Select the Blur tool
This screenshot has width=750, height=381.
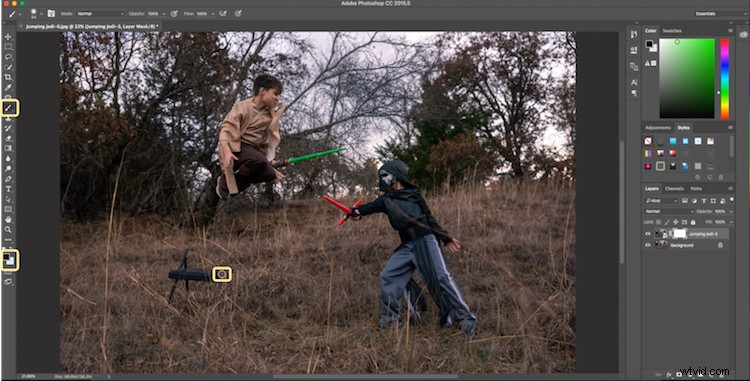(8, 159)
